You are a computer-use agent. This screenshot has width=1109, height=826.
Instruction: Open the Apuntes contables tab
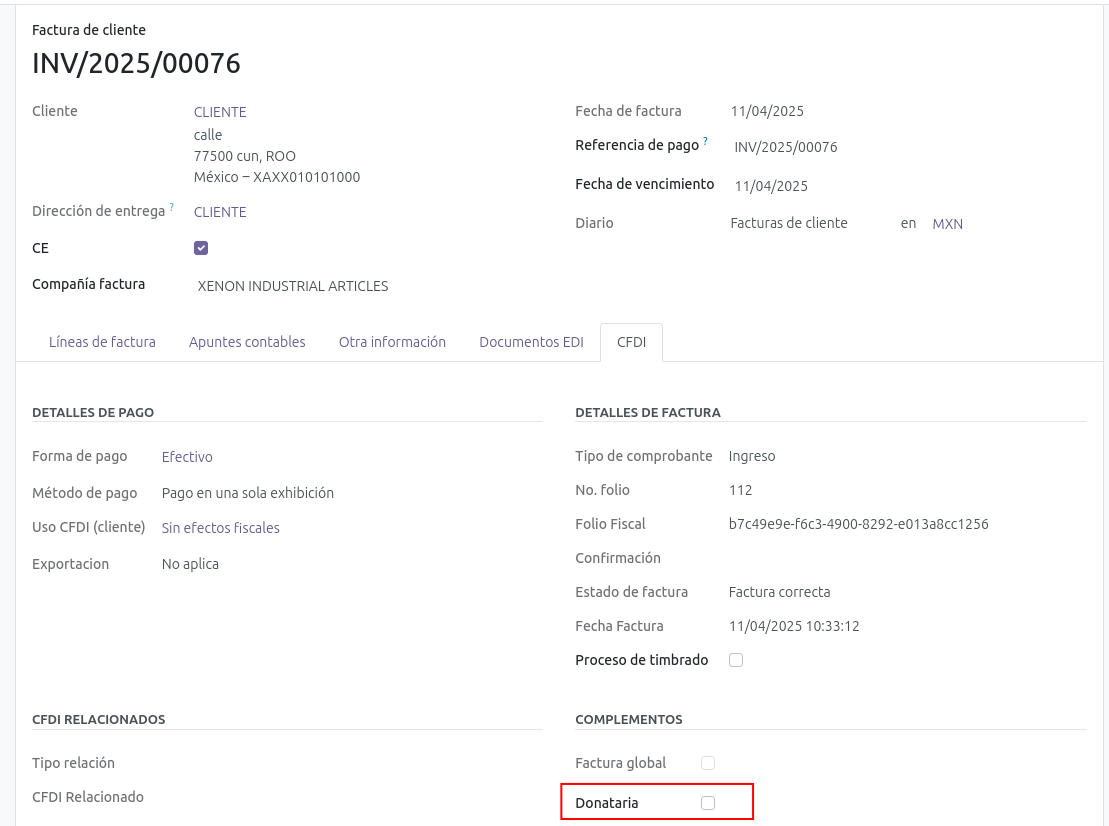pos(247,342)
